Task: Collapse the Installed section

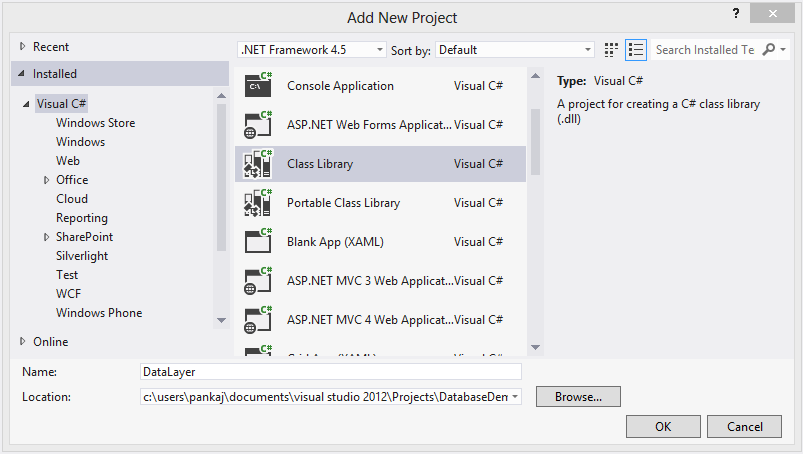Action: pyautogui.click(x=21, y=74)
